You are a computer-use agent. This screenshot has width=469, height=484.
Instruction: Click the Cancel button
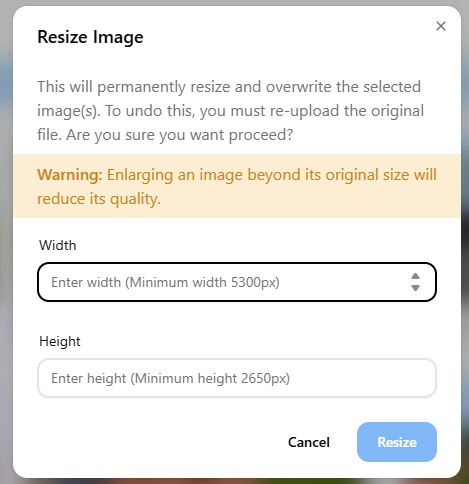[309, 442]
